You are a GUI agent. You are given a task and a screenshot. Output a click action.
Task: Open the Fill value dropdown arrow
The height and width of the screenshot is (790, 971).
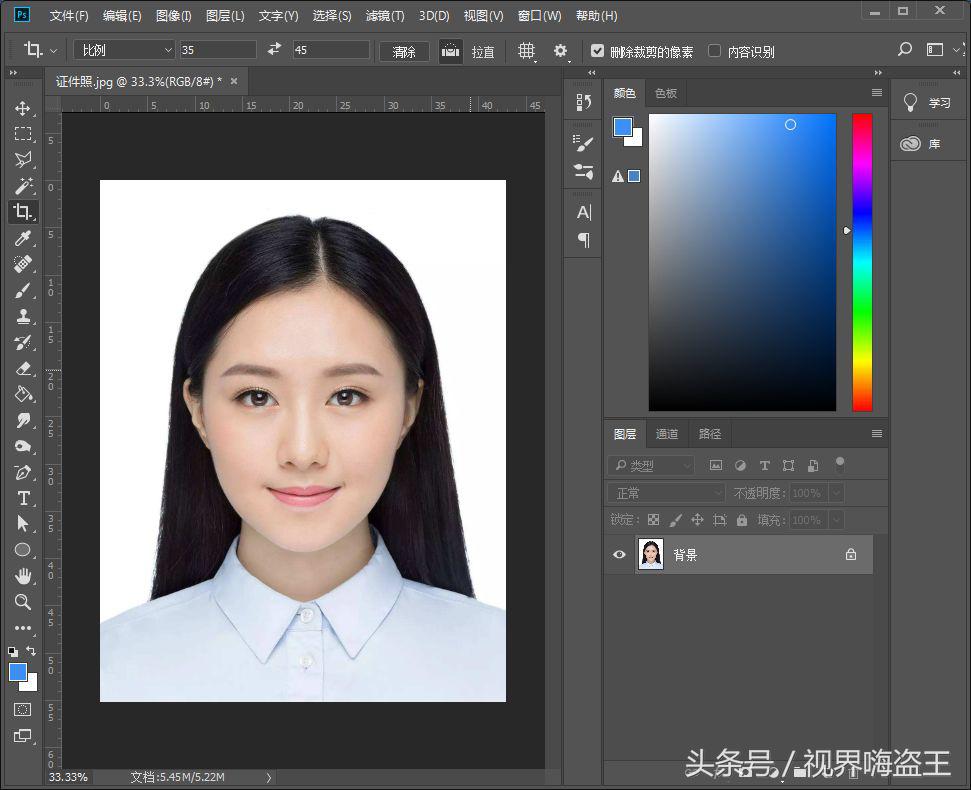pos(836,520)
